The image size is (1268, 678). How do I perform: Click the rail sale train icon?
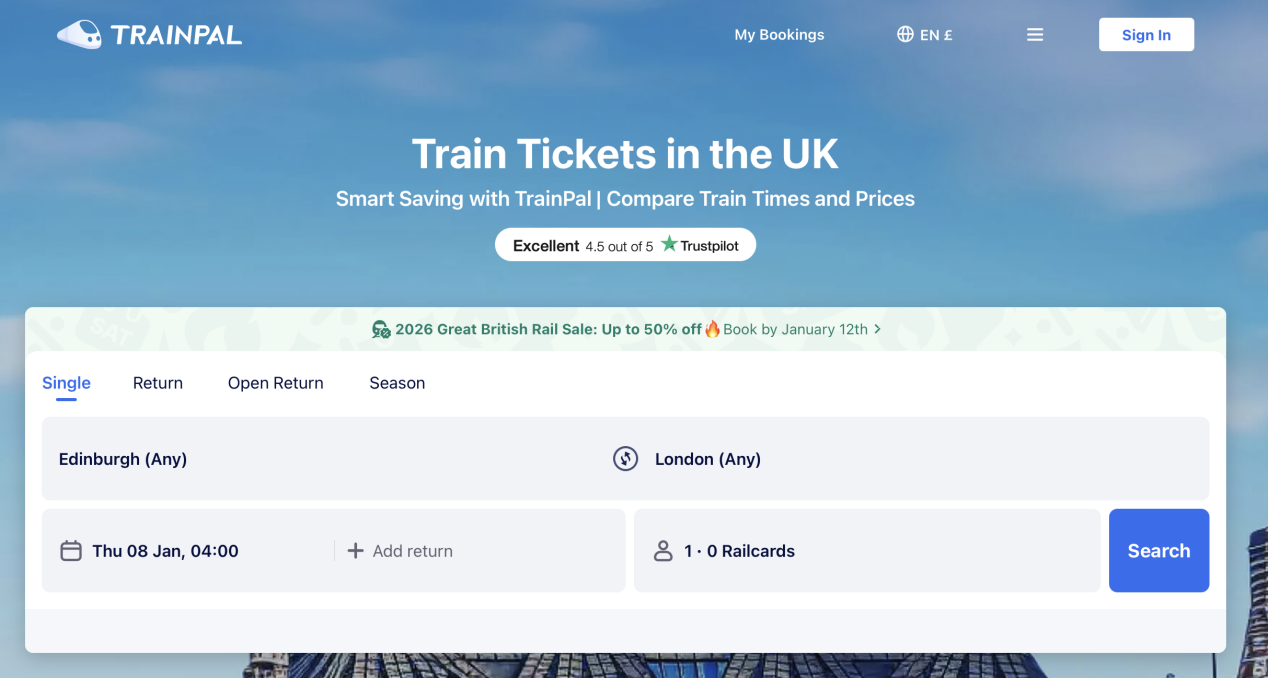click(x=381, y=329)
